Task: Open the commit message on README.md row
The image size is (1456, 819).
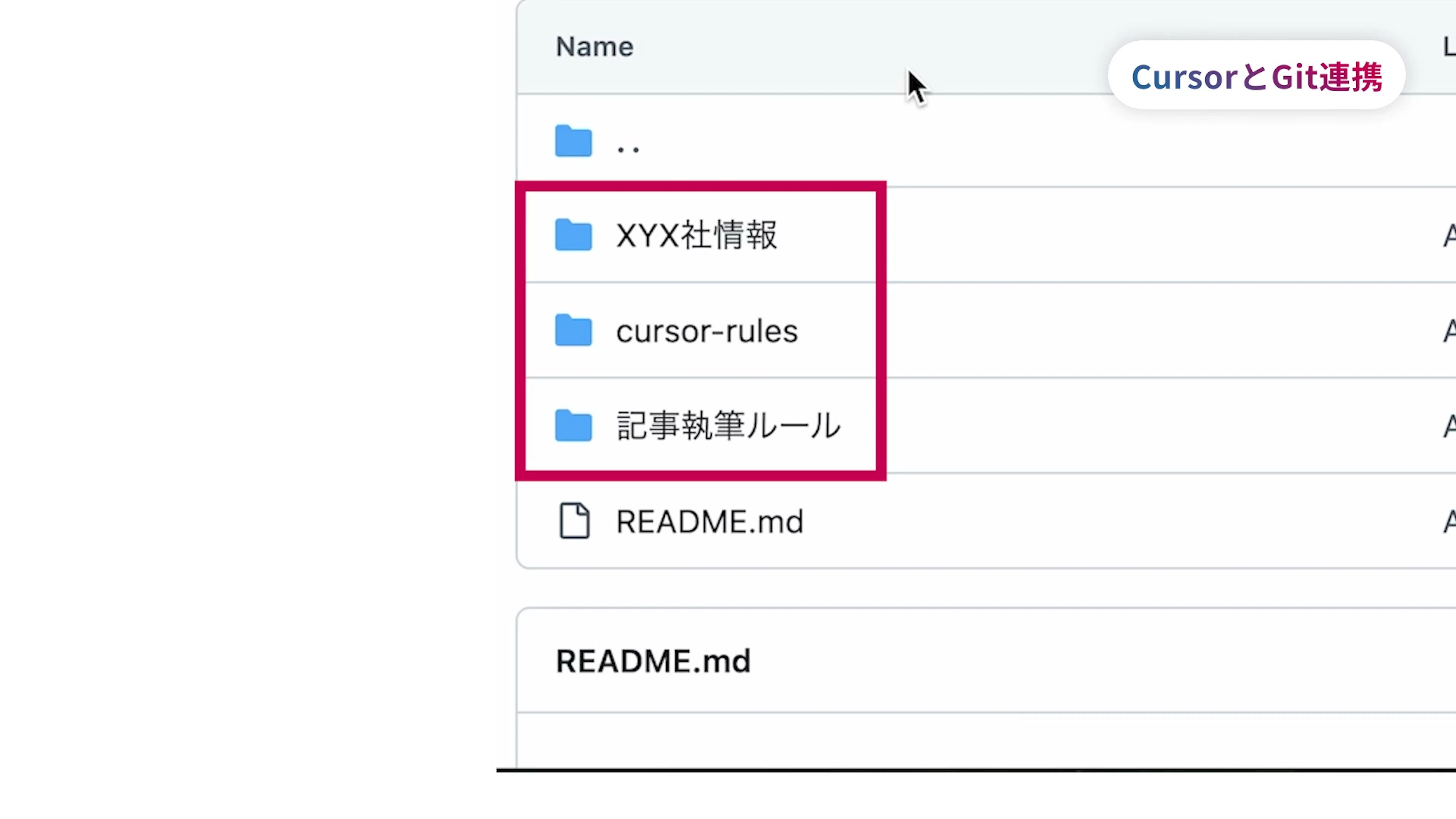Action: pyautogui.click(x=1449, y=521)
